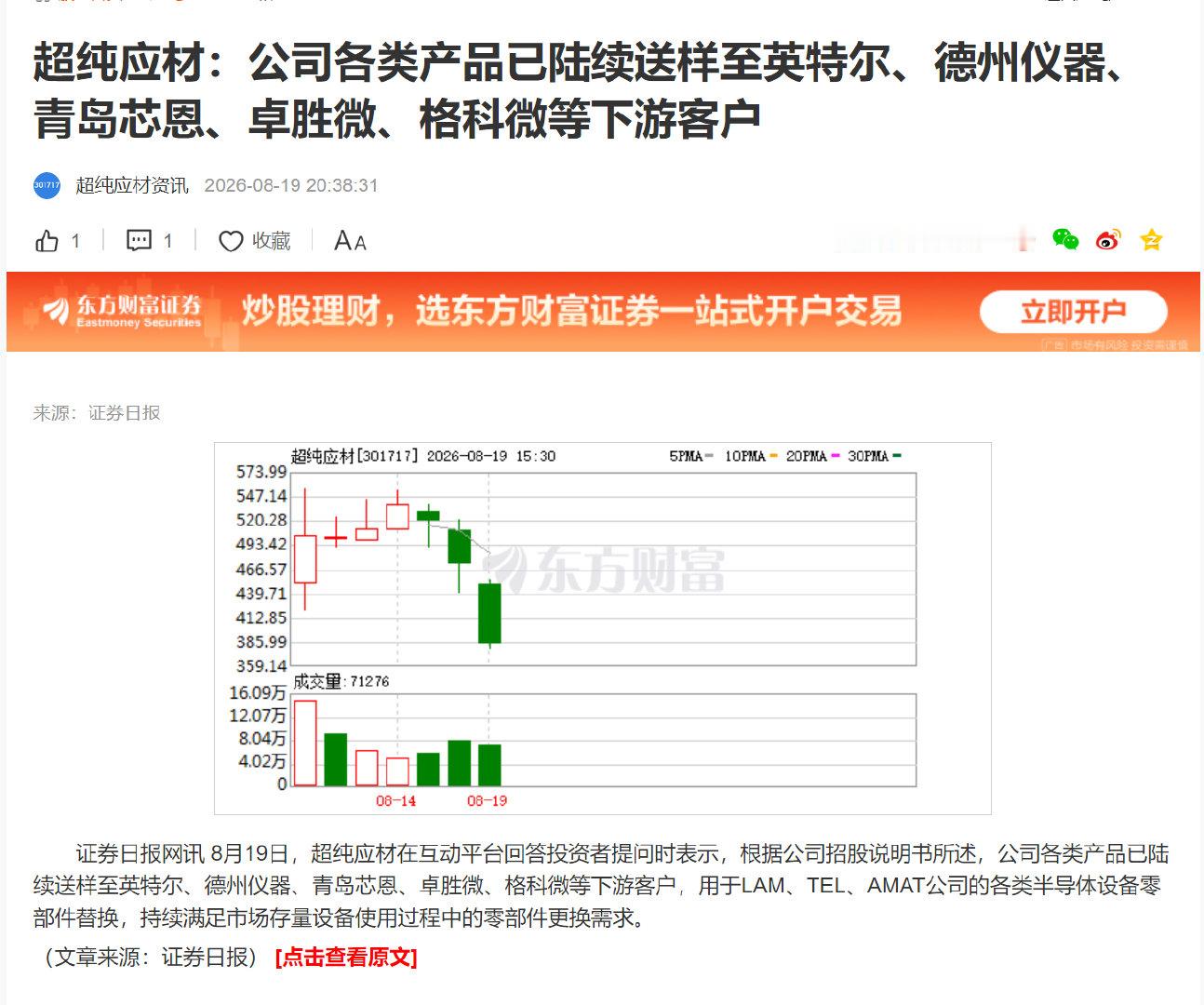Click the article headline text
Image resolution: width=1204 pixels, height=1005 pixels.
coord(582,91)
